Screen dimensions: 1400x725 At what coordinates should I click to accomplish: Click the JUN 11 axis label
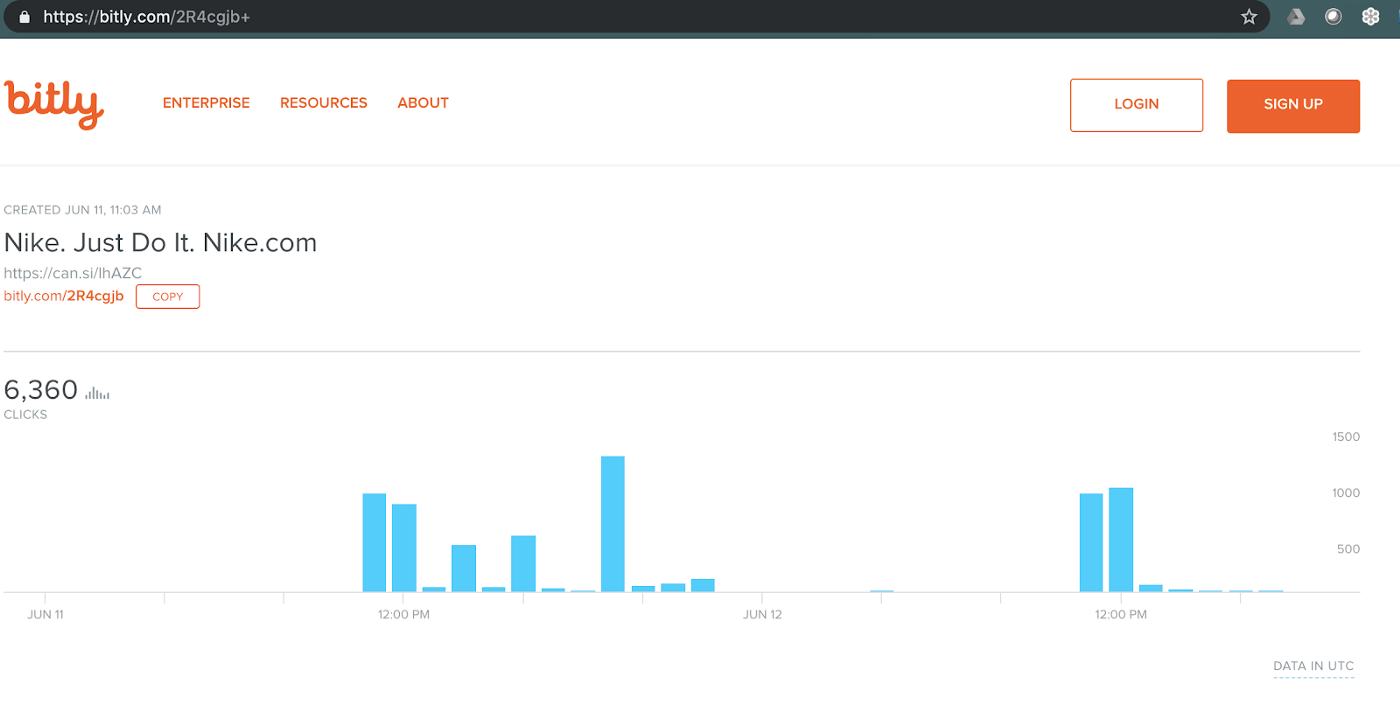[45, 615]
